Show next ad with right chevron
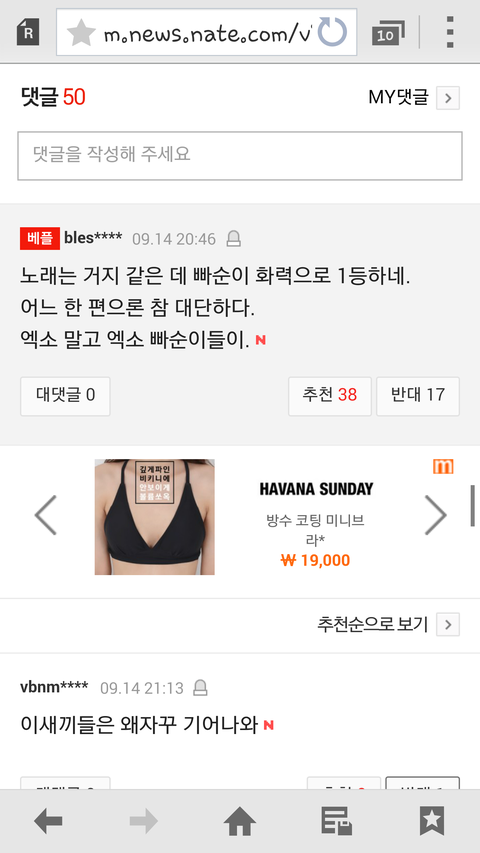This screenshot has height=853, width=480. tap(435, 515)
